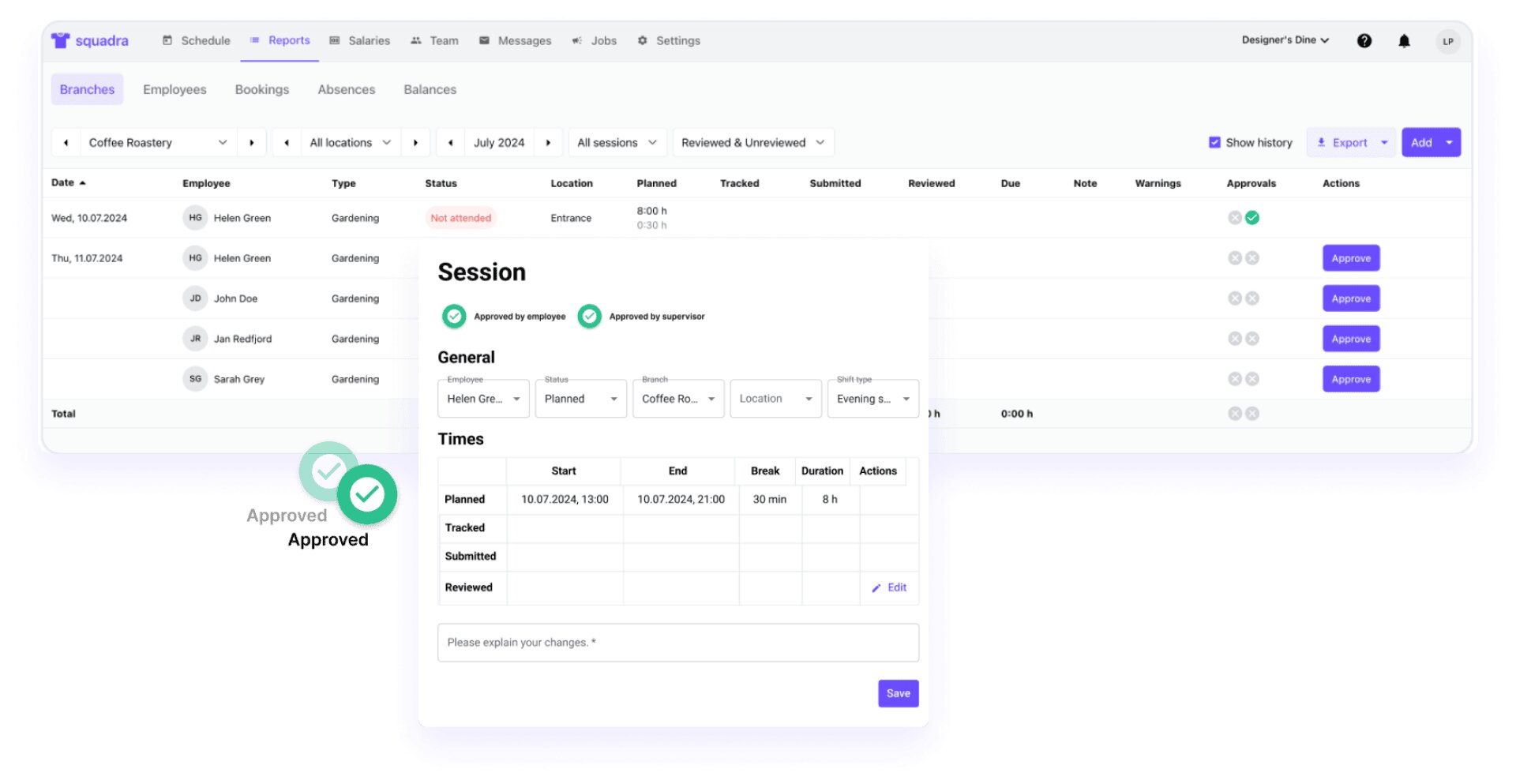Viewport: 1516px width, 784px height.
Task: Open the Schedule menu
Action: (197, 40)
